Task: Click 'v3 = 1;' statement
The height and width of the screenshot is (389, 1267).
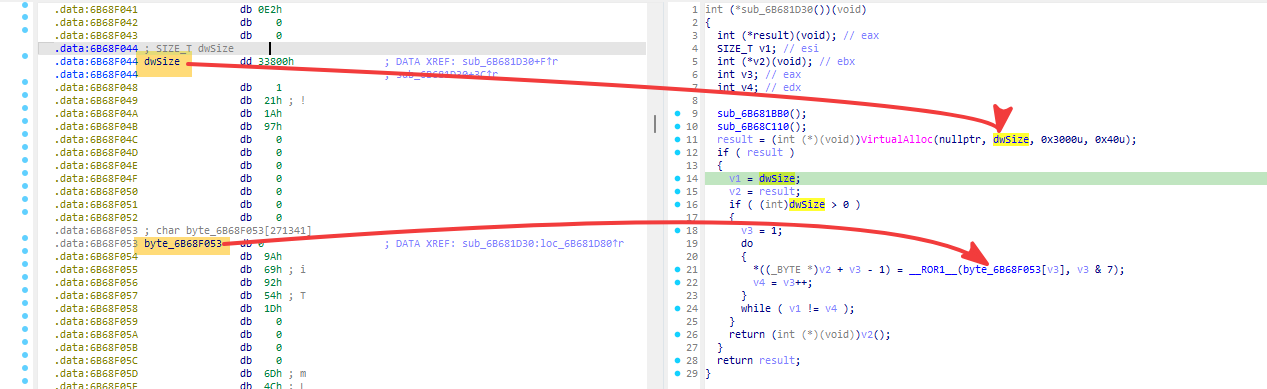Action: point(762,230)
